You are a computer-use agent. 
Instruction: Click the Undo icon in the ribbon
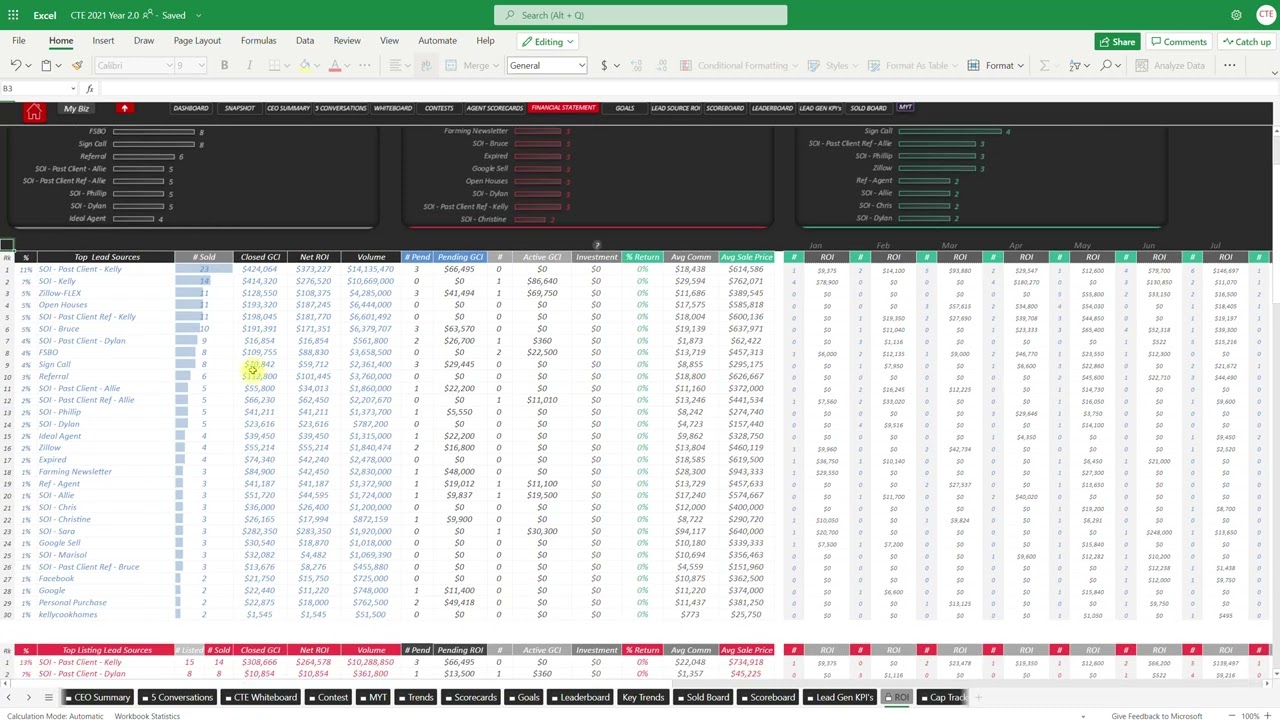click(x=16, y=66)
